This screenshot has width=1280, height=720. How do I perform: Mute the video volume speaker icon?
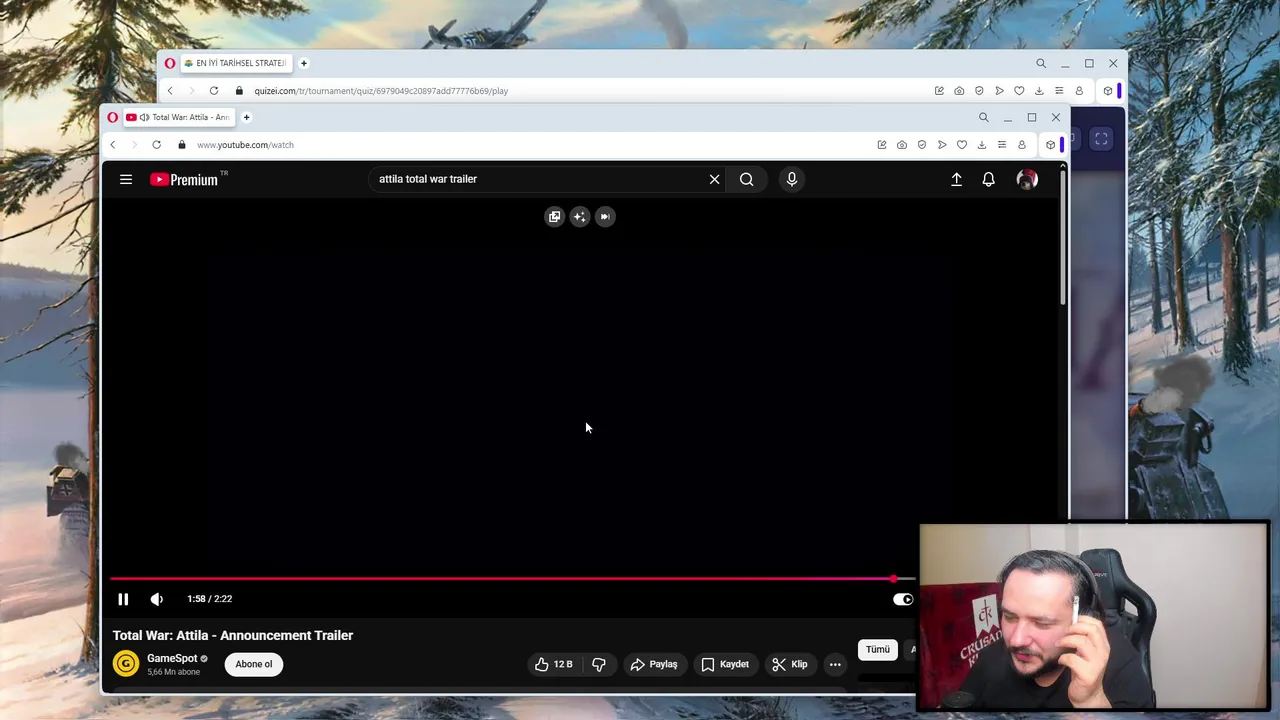pyautogui.click(x=157, y=599)
